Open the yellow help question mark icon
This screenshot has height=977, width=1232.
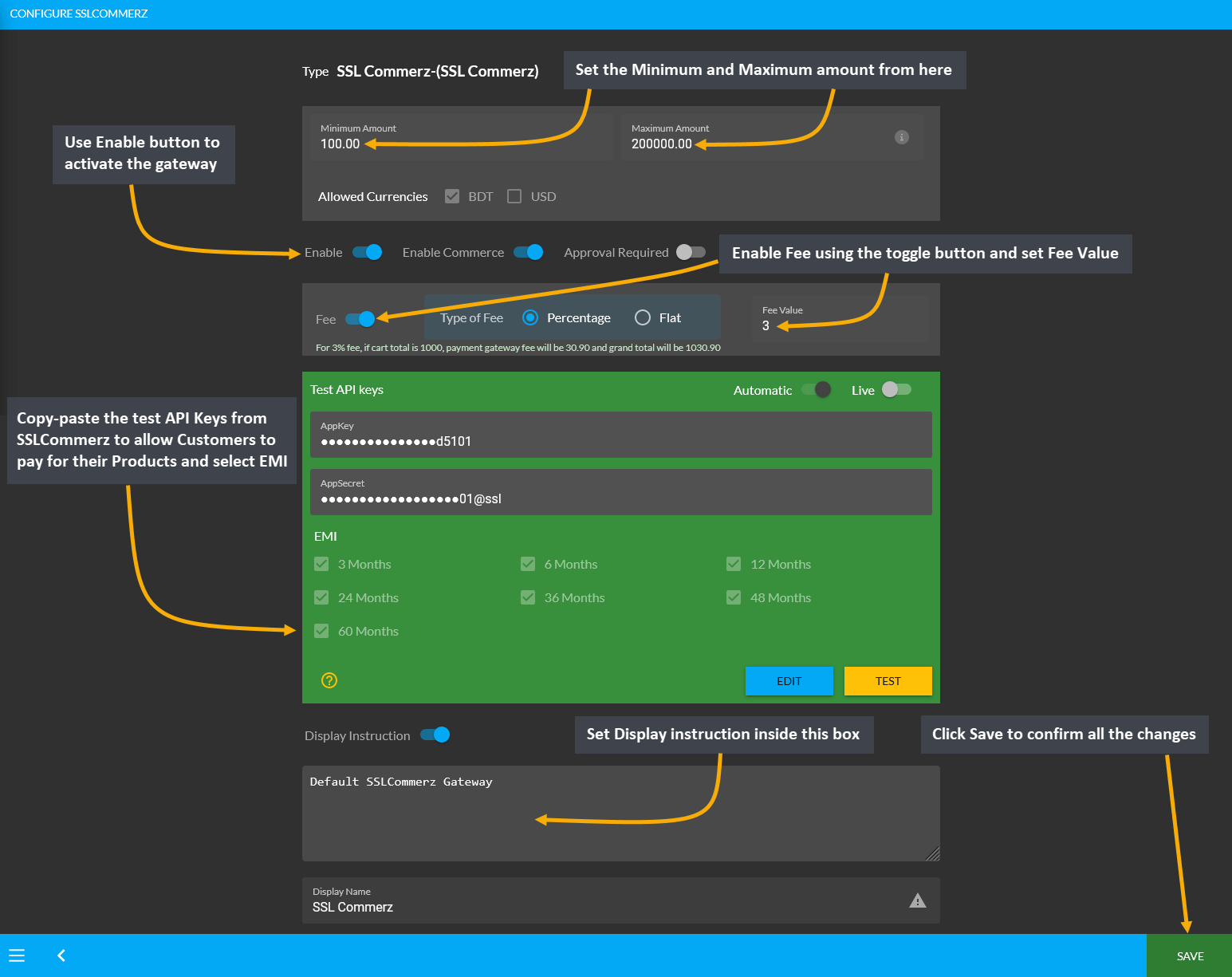pyautogui.click(x=329, y=680)
